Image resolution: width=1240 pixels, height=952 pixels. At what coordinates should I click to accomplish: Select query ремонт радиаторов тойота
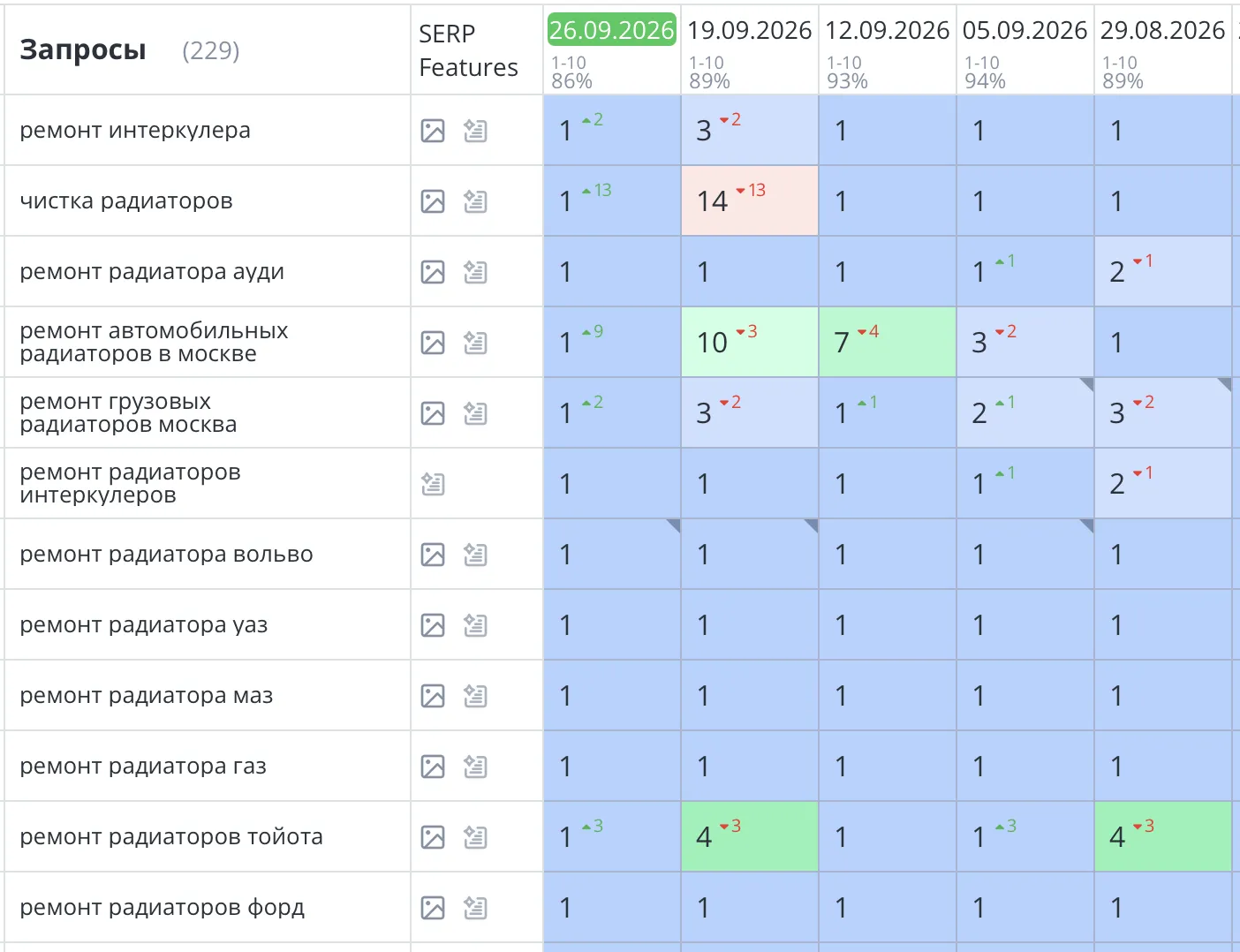tap(171, 837)
